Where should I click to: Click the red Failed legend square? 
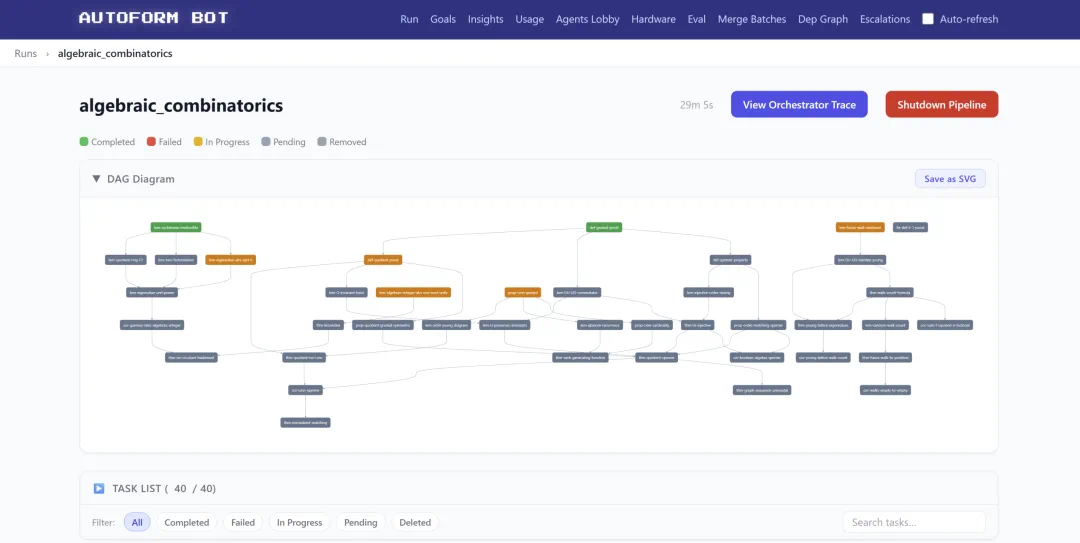[151, 141]
